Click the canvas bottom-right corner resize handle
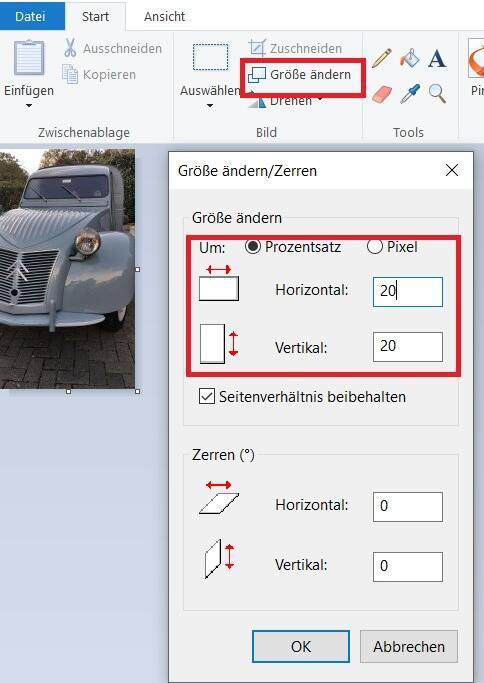The height and width of the screenshot is (683, 484). click(x=138, y=392)
